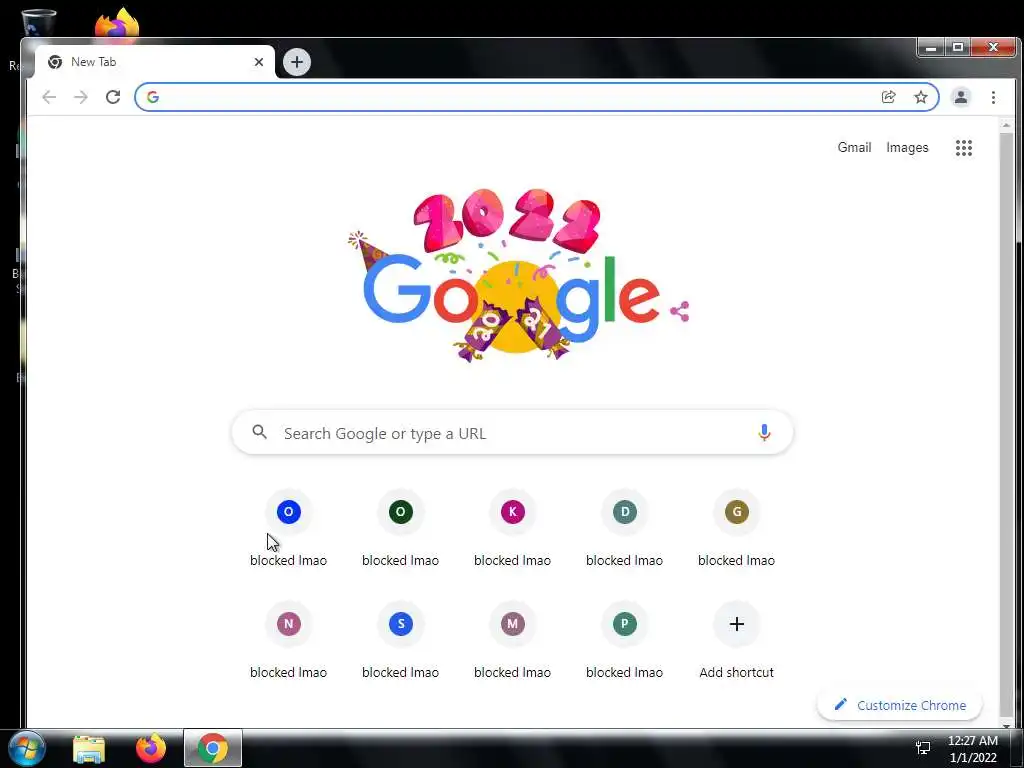Screen dimensions: 1024x768
Task: Click the Search Google or type a URL box
Action: coord(513,432)
